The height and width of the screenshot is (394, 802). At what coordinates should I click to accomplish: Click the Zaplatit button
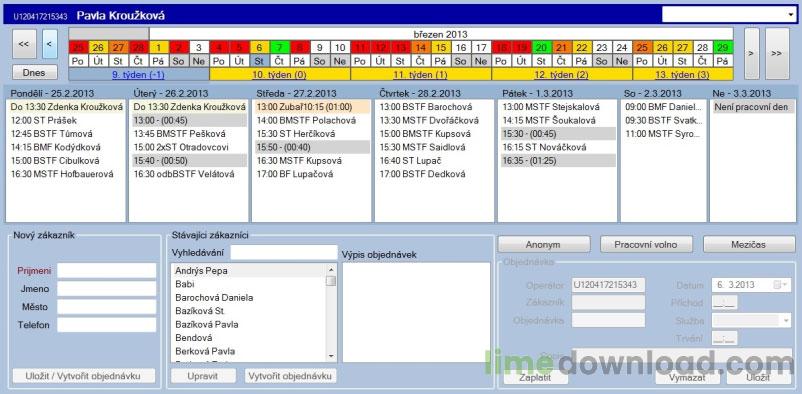coord(536,378)
